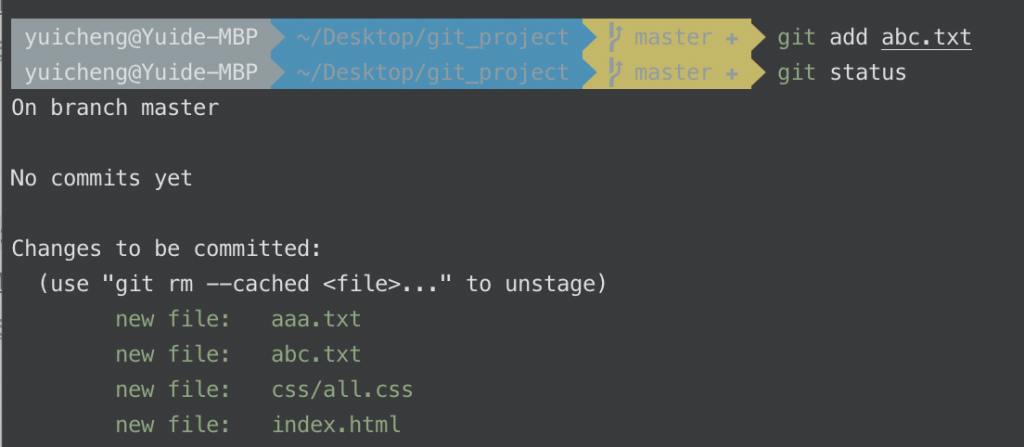
Task: Click the underlined abc.txt argument
Action: pyautogui.click(x=927, y=37)
